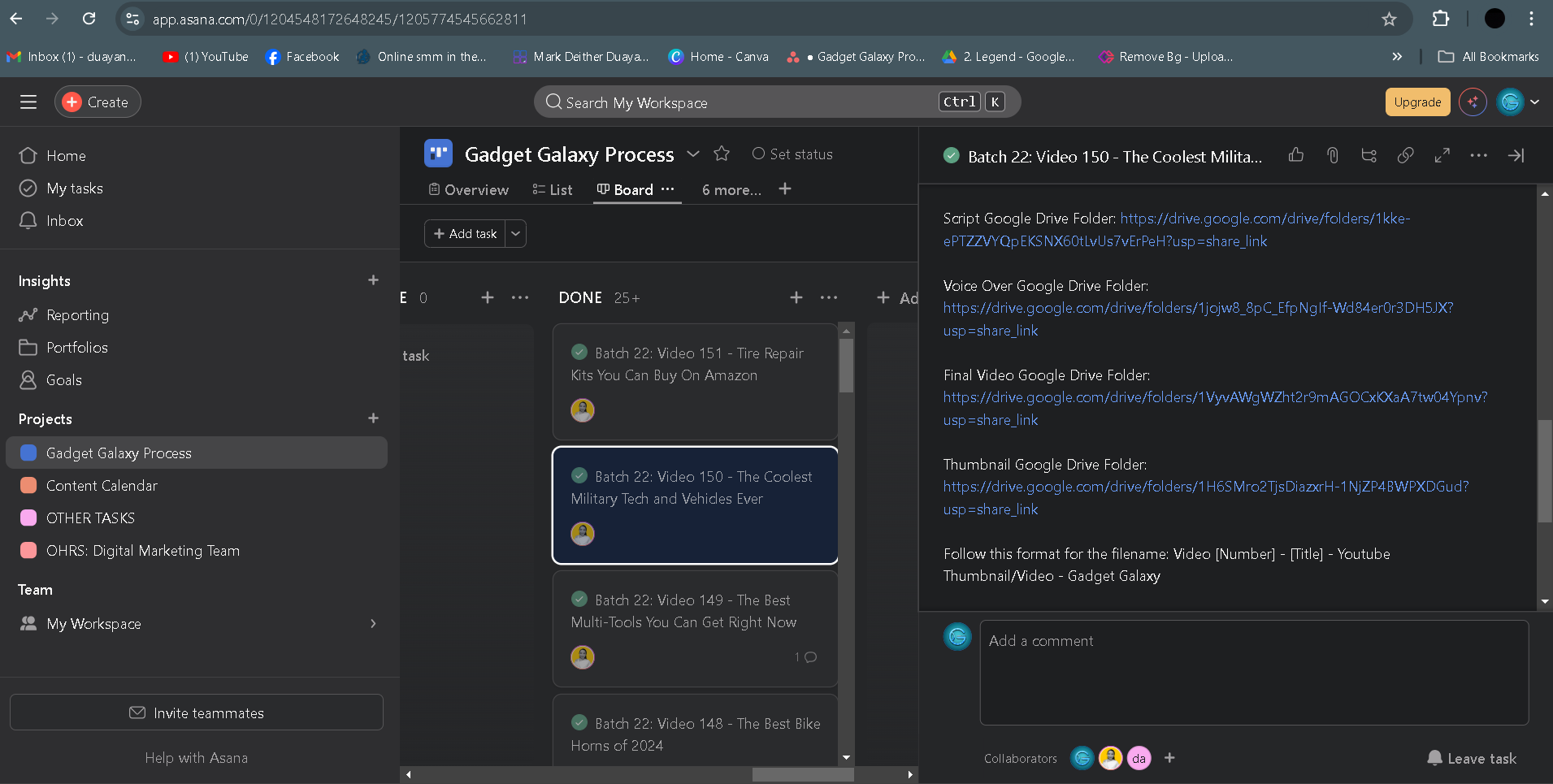Viewport: 1553px width, 784px height.
Task: Add a subtask using the subtask icon
Action: [1369, 155]
